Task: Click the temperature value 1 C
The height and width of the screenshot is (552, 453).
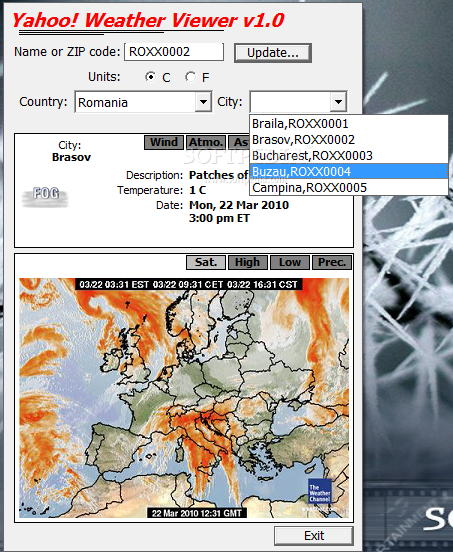Action: coord(197,190)
